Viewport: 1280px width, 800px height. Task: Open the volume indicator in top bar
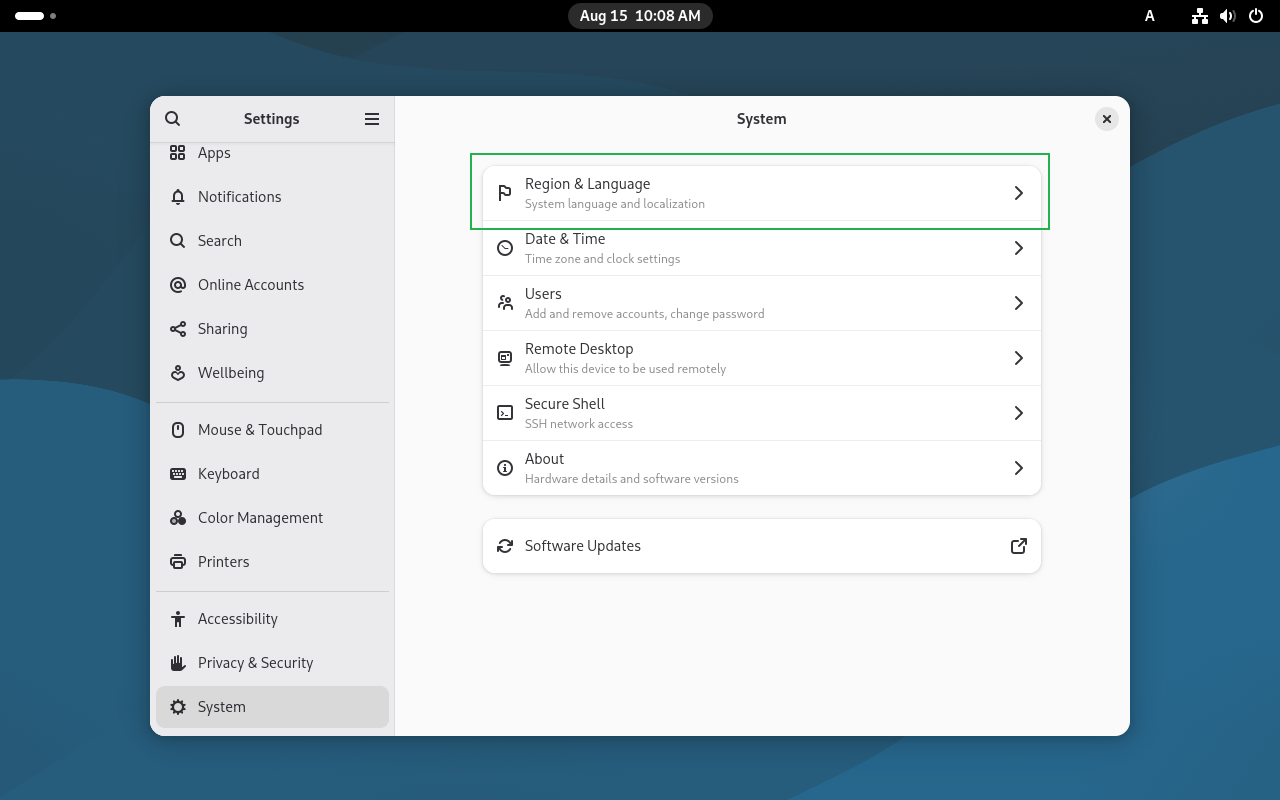point(1228,16)
